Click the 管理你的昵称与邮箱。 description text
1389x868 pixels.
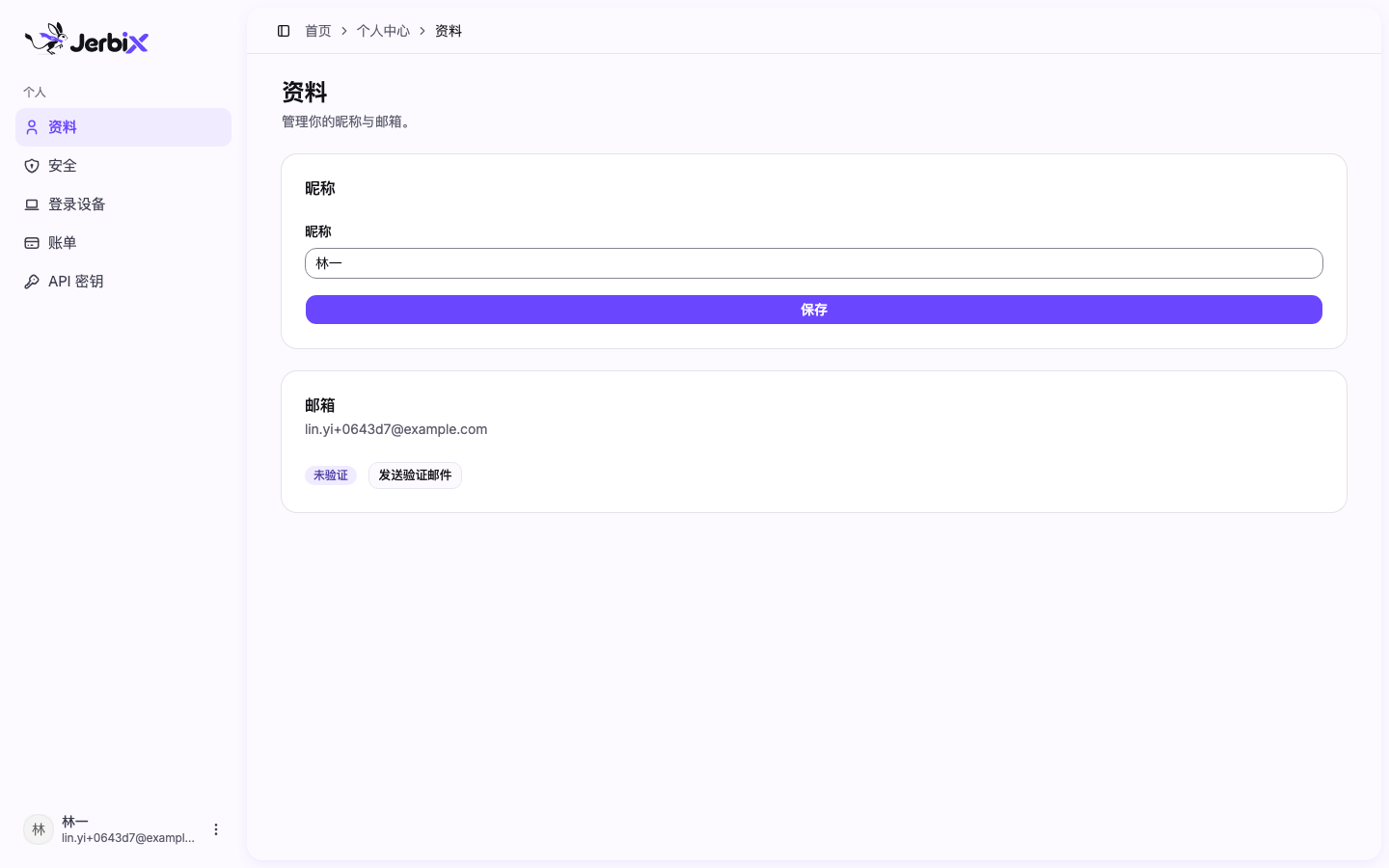[x=349, y=122]
